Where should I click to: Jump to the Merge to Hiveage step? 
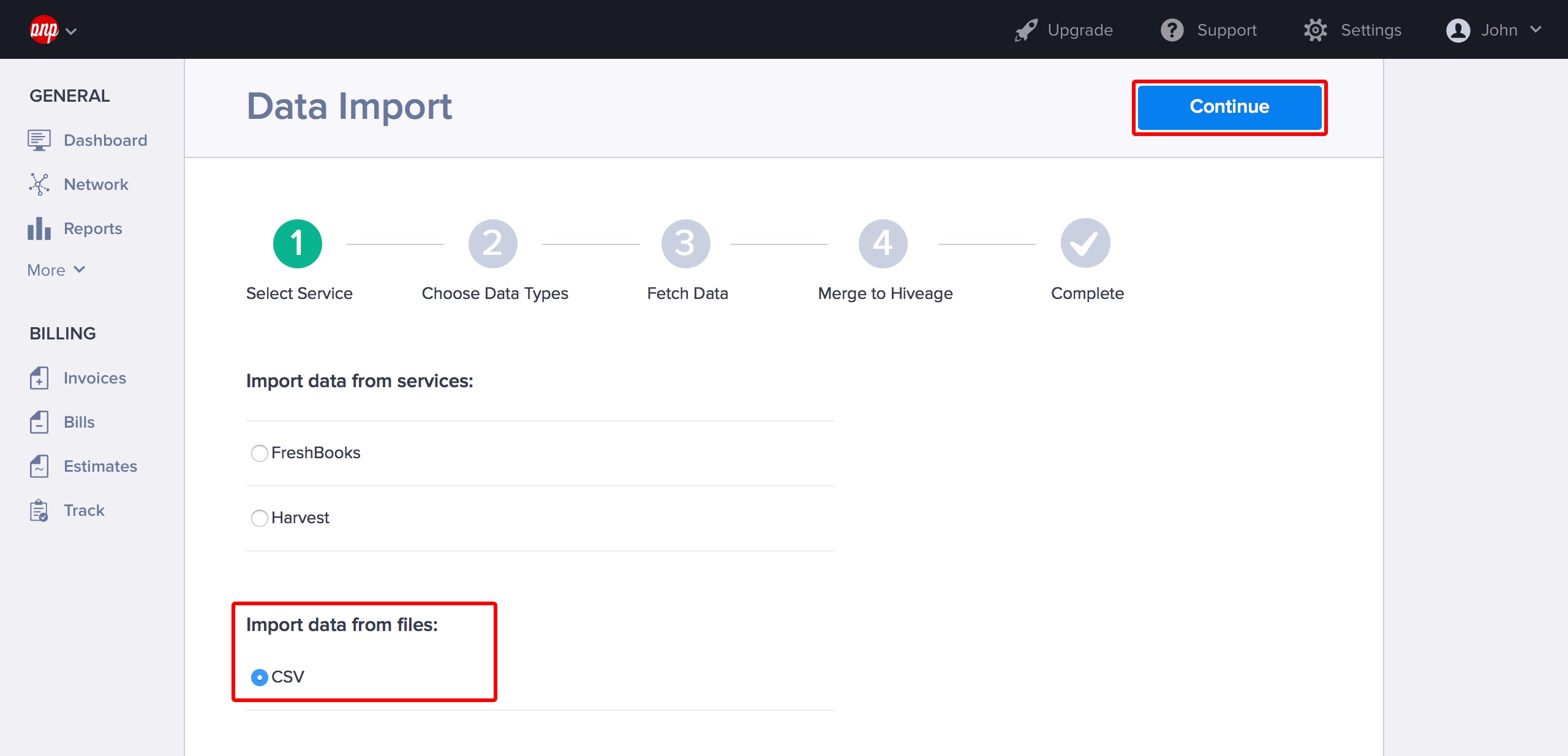point(883,243)
